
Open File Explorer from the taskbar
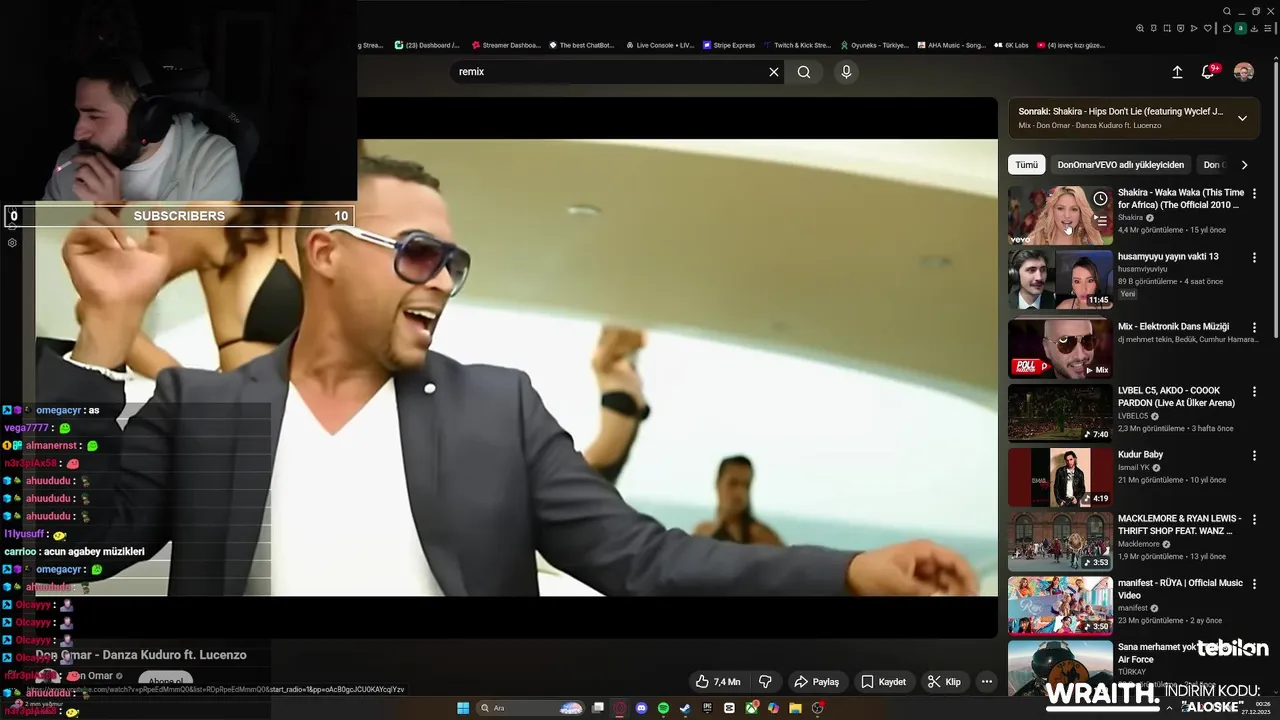pos(795,708)
